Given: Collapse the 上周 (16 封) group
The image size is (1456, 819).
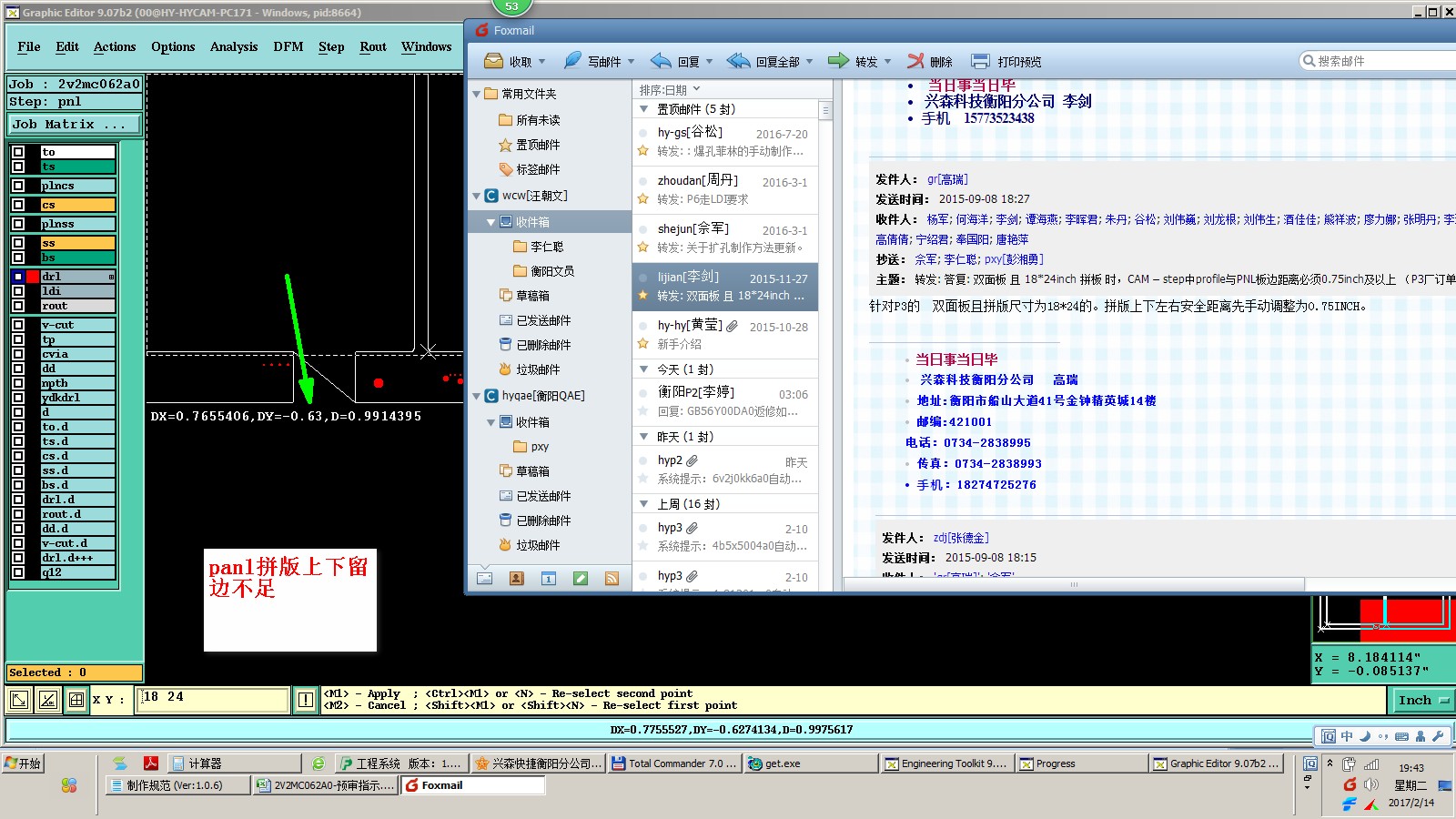Looking at the screenshot, I should (644, 504).
